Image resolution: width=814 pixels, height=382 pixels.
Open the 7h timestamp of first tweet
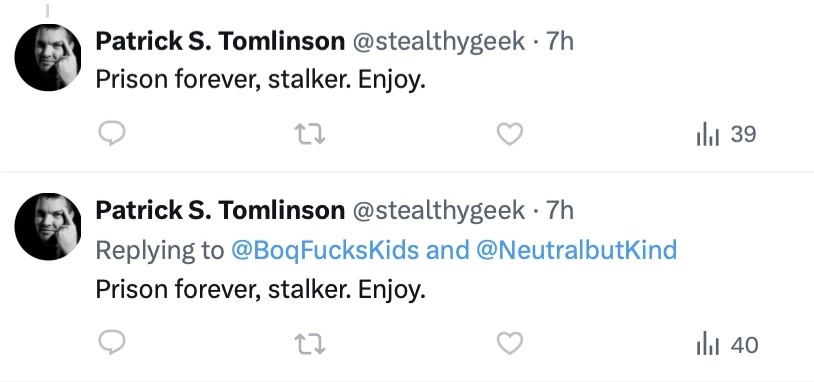coord(560,41)
